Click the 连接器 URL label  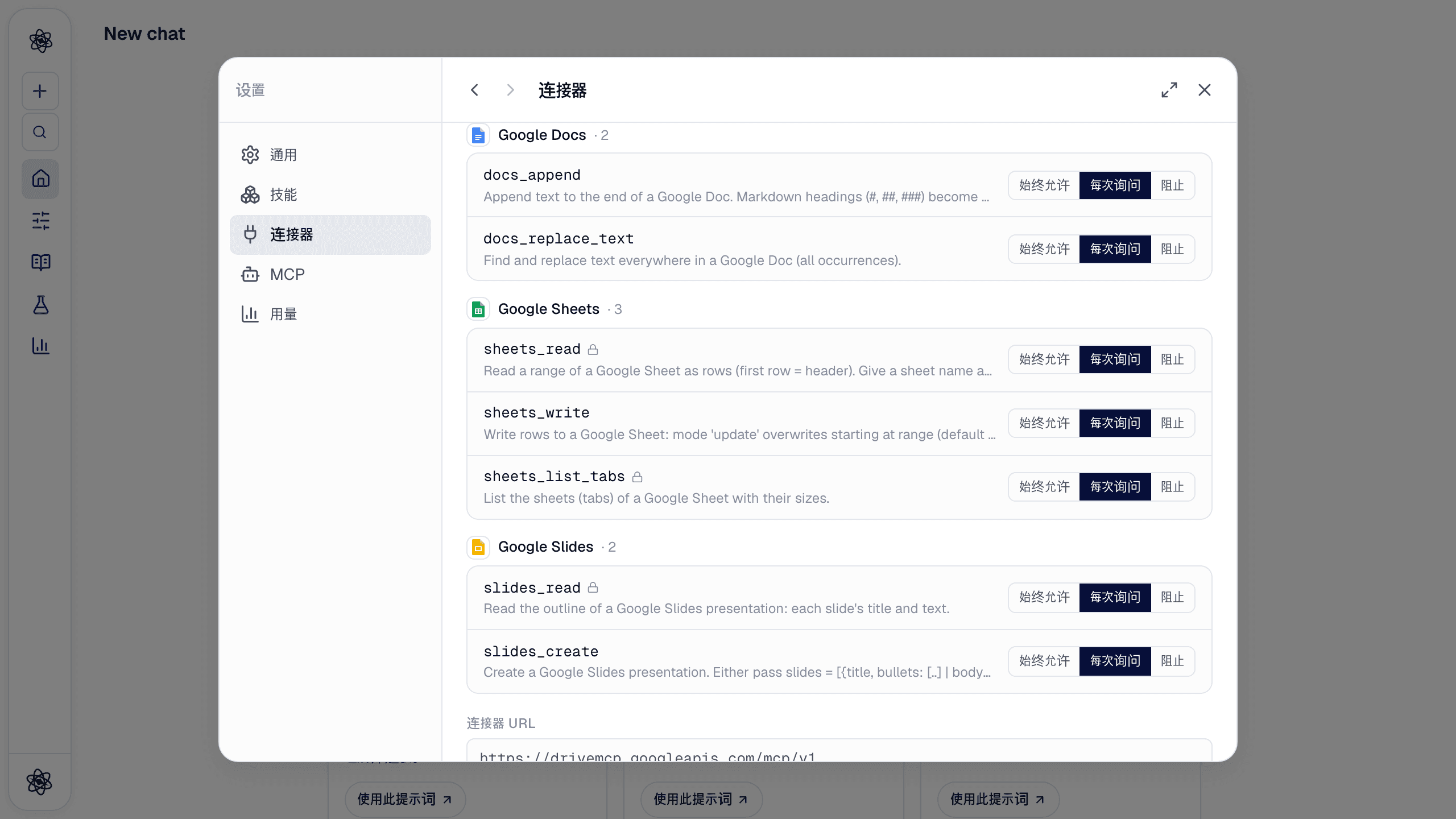501,723
